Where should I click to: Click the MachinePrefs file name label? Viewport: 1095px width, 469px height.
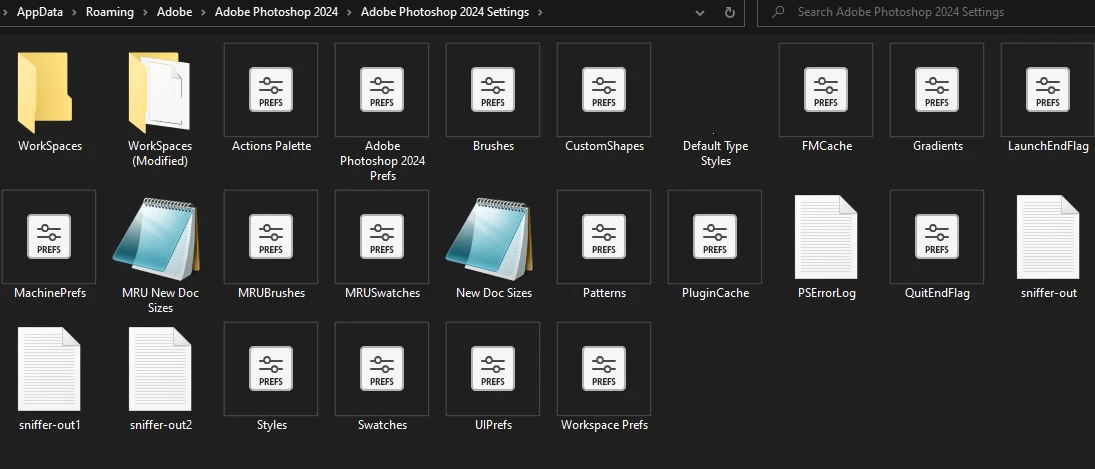click(x=50, y=293)
